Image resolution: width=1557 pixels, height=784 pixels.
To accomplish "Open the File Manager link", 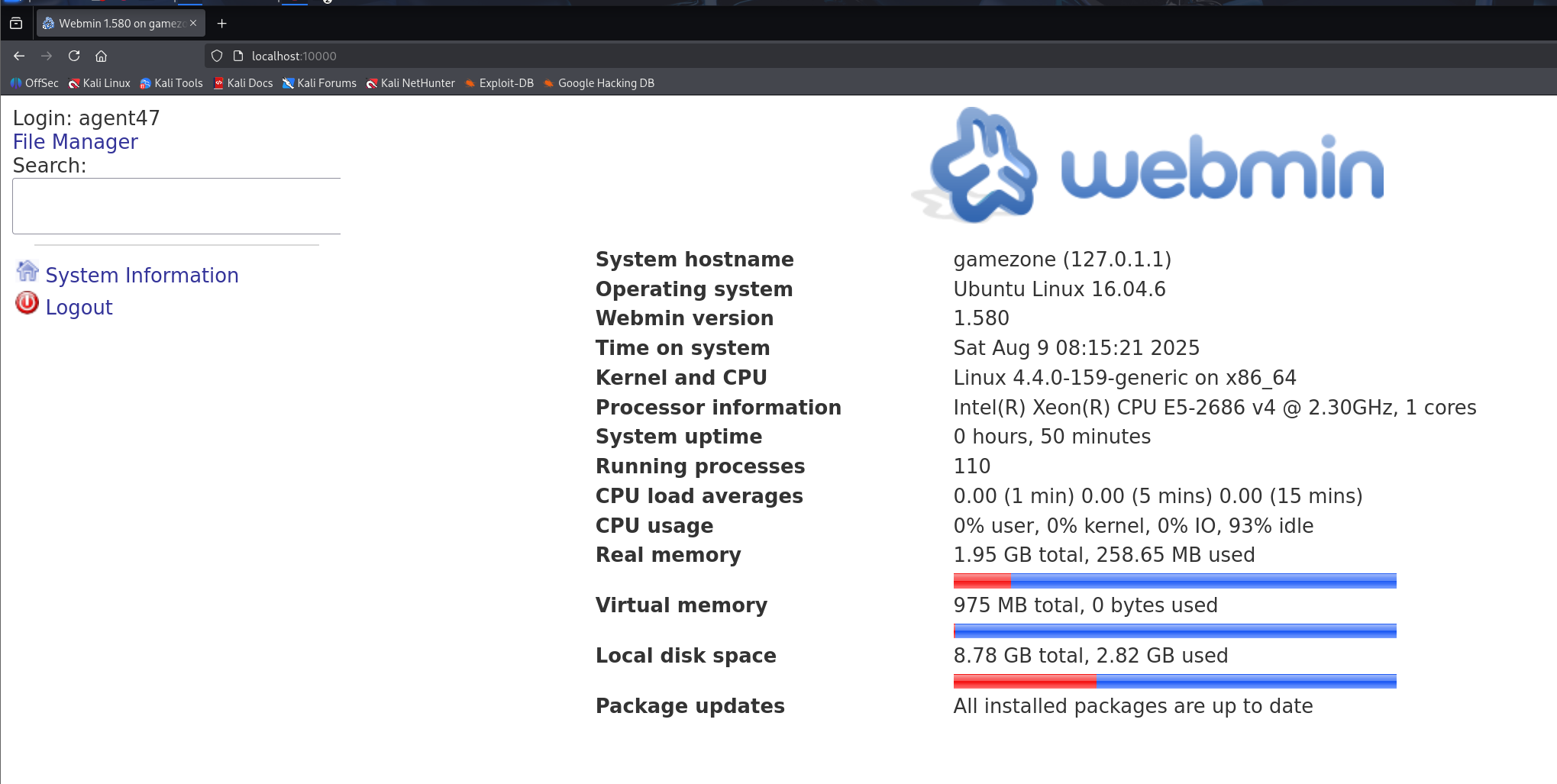I will (75, 142).
